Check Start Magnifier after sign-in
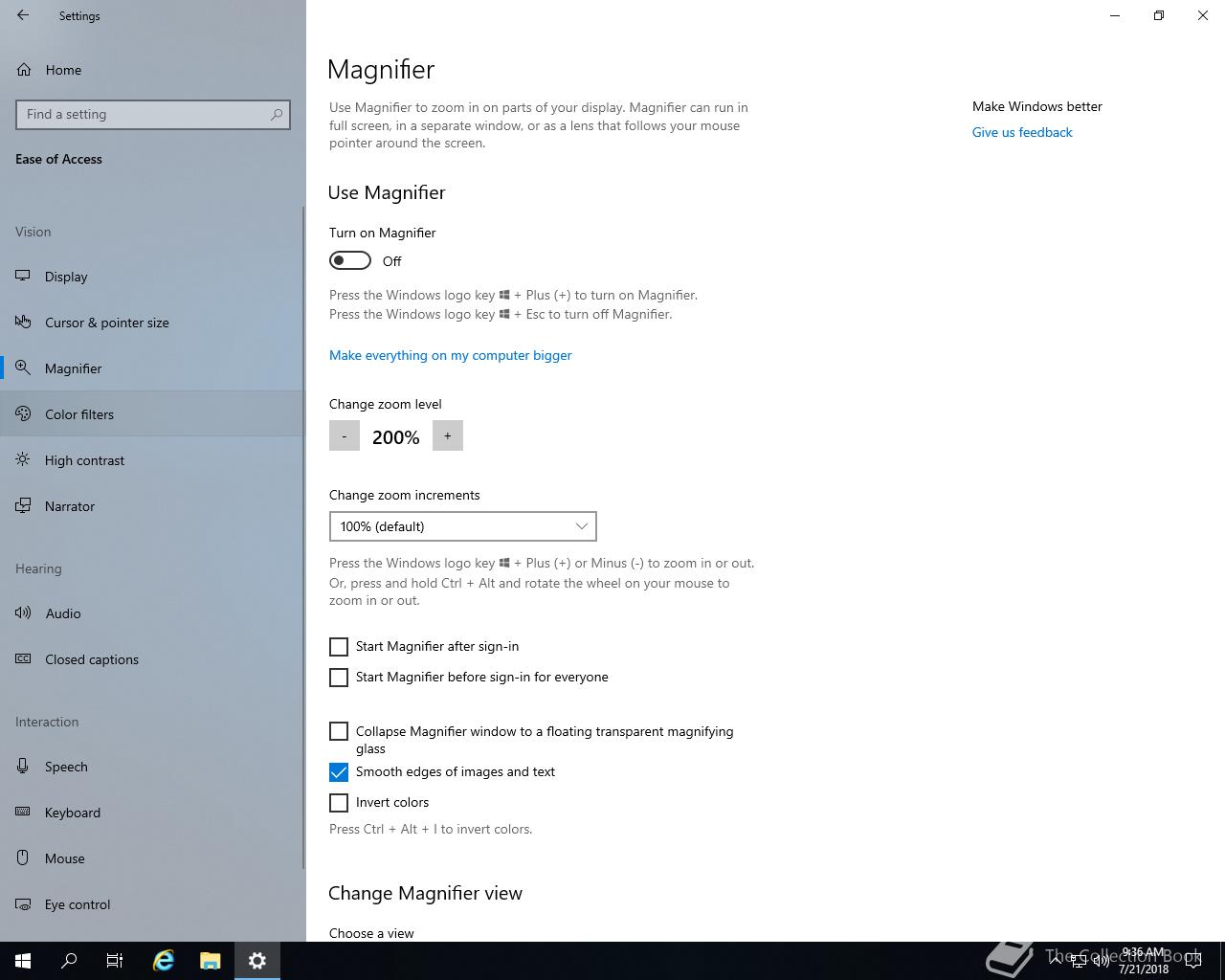 point(339,647)
